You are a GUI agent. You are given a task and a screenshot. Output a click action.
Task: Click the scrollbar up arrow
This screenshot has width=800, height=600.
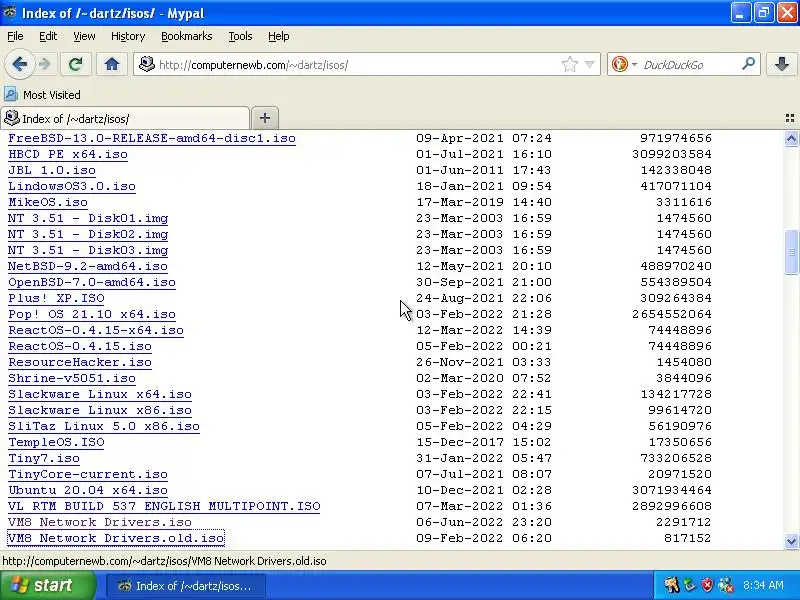pyautogui.click(x=791, y=138)
